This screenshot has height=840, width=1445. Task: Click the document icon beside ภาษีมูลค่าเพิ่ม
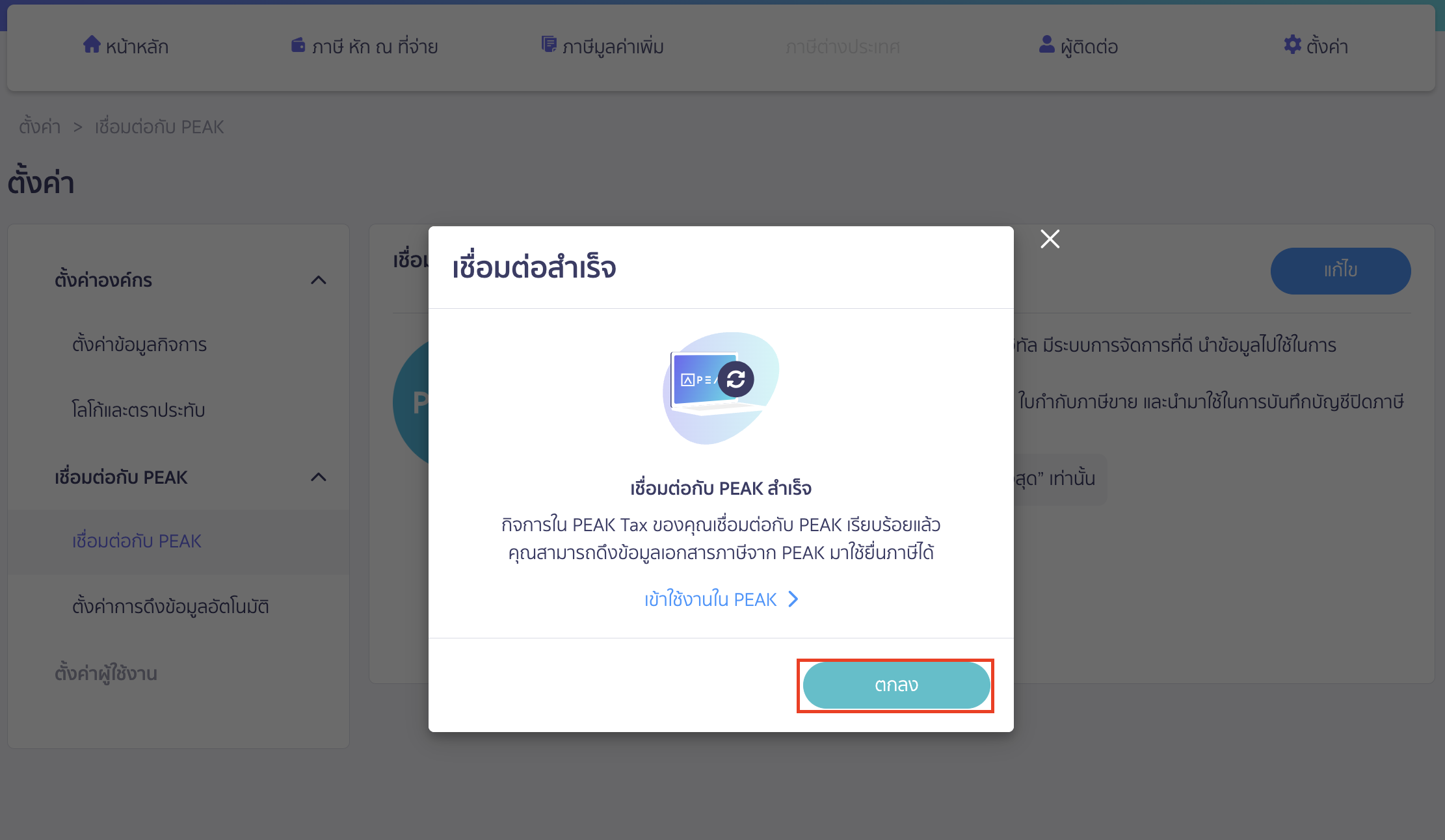[548, 44]
